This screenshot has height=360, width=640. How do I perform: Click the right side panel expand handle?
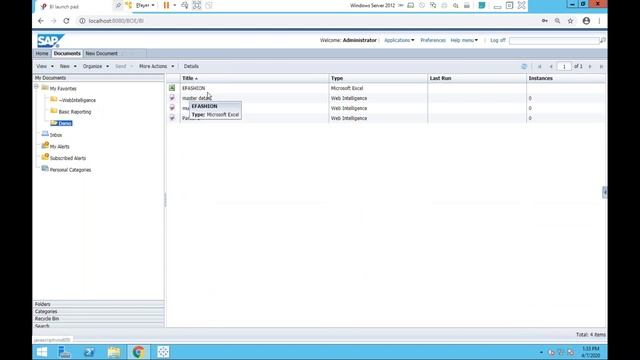click(x=604, y=192)
